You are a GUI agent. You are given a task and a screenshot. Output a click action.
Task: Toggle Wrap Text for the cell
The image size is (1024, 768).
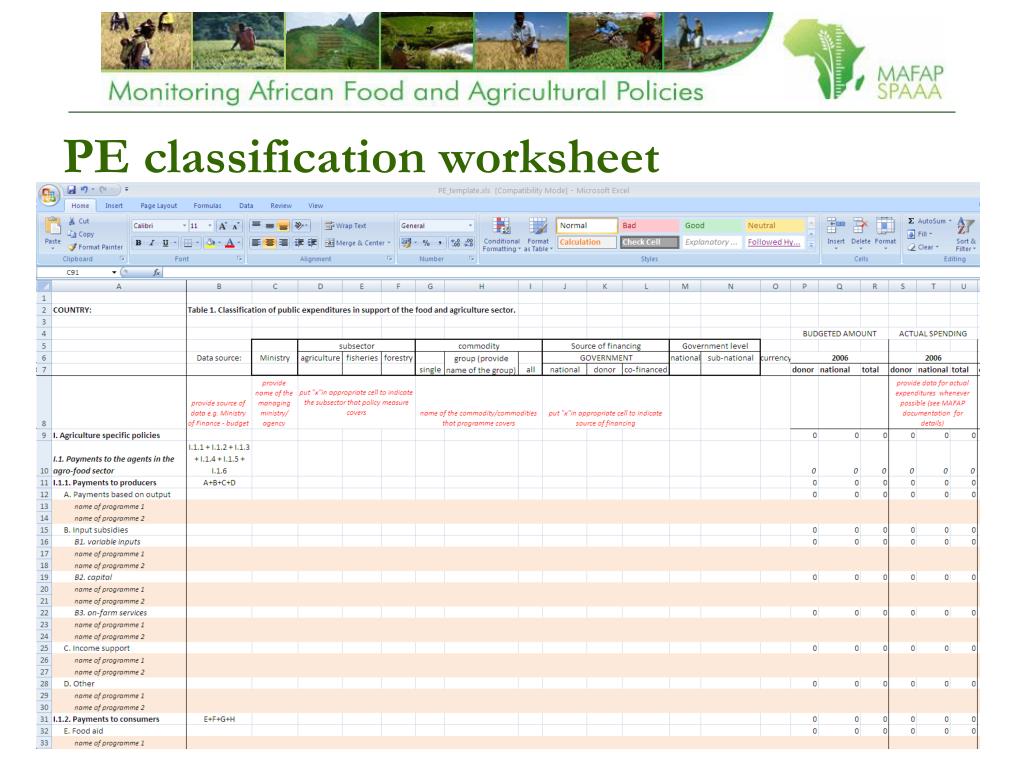[345, 226]
